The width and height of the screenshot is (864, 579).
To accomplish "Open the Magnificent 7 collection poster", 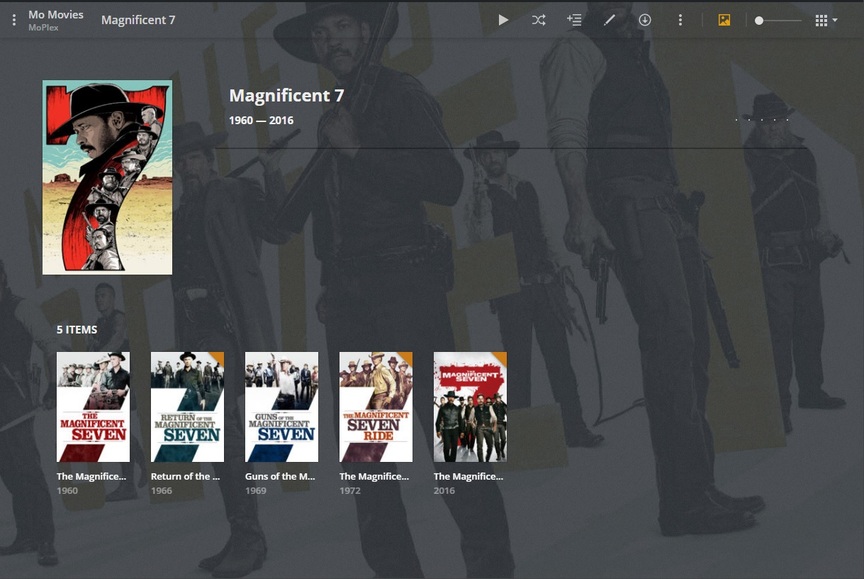I will 107,177.
